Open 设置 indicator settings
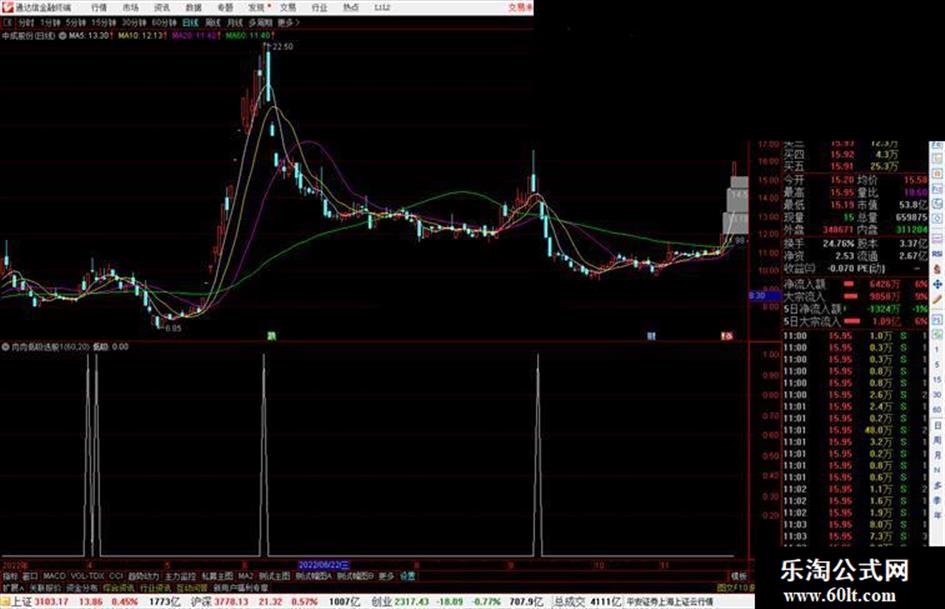The width and height of the screenshot is (945, 609). click(x=408, y=576)
